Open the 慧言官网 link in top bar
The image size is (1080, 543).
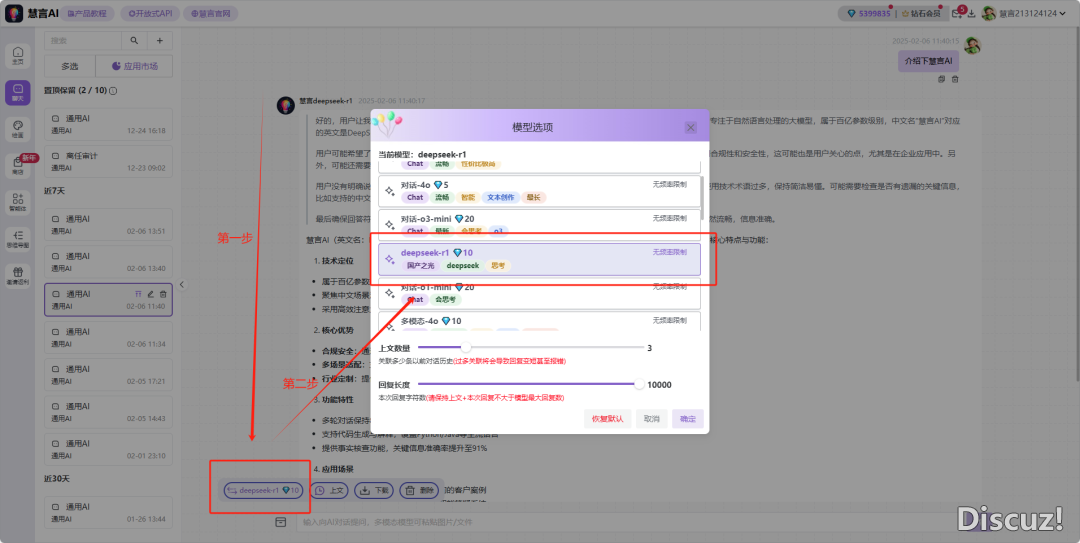[x=210, y=13]
